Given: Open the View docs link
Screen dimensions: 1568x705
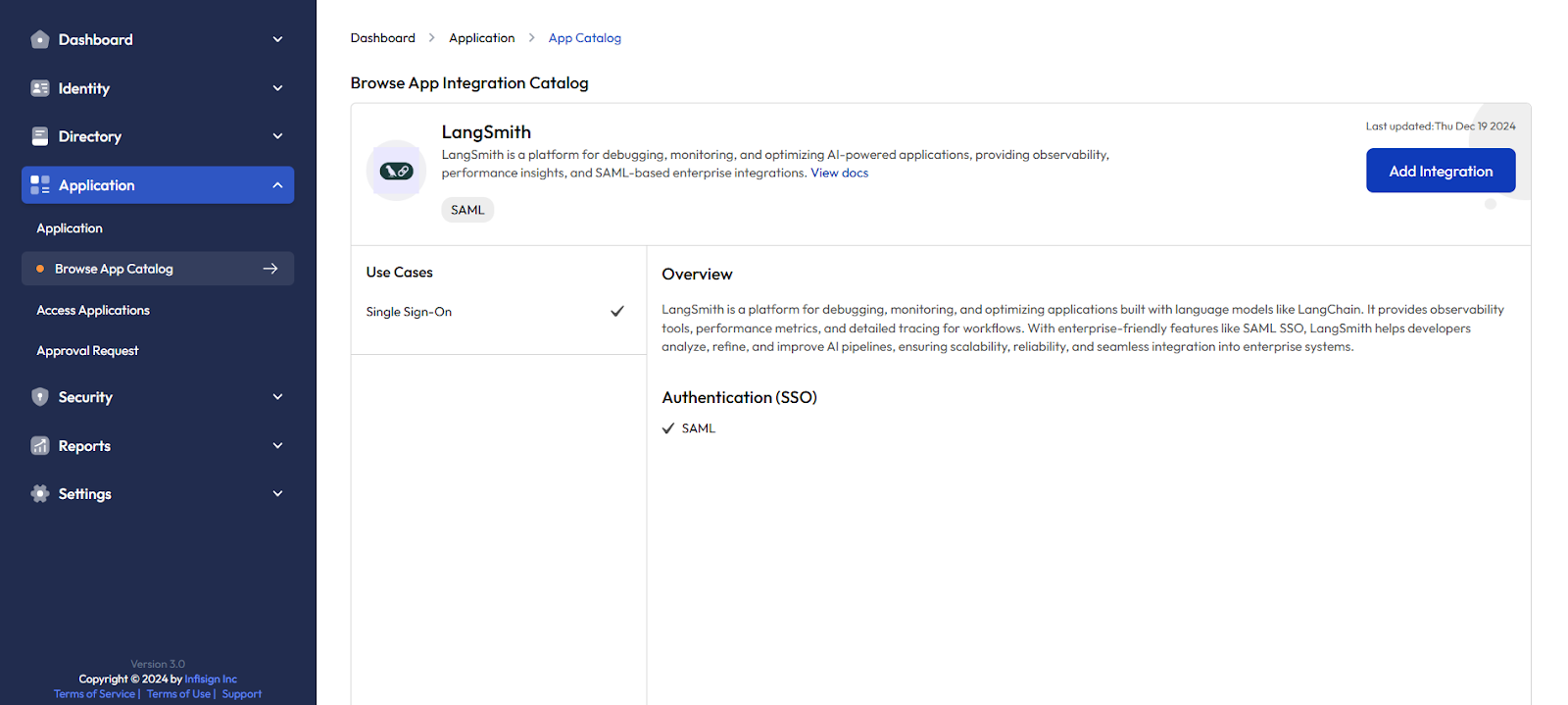Looking at the screenshot, I should click(839, 173).
